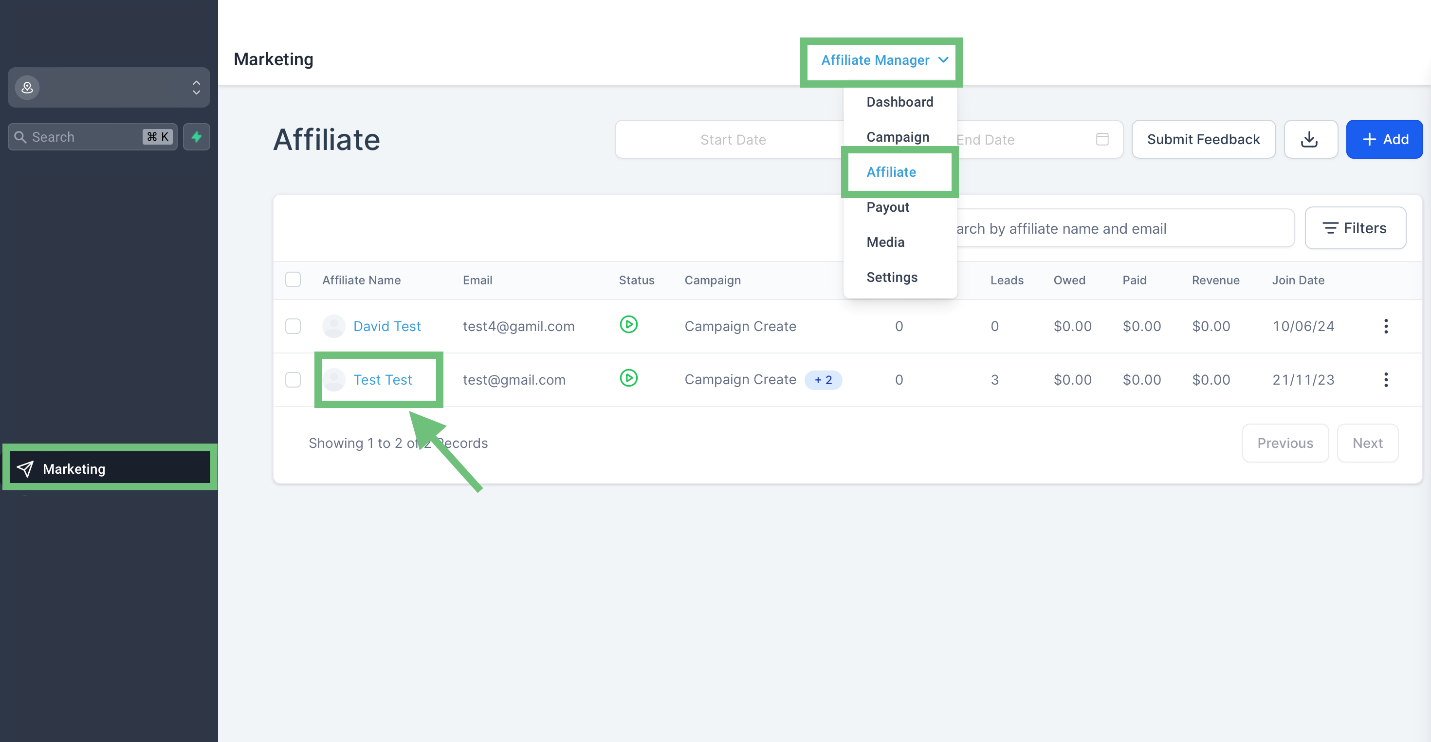The height and width of the screenshot is (742, 1431).
Task: Click the Leads column header
Action: [x=1007, y=280]
